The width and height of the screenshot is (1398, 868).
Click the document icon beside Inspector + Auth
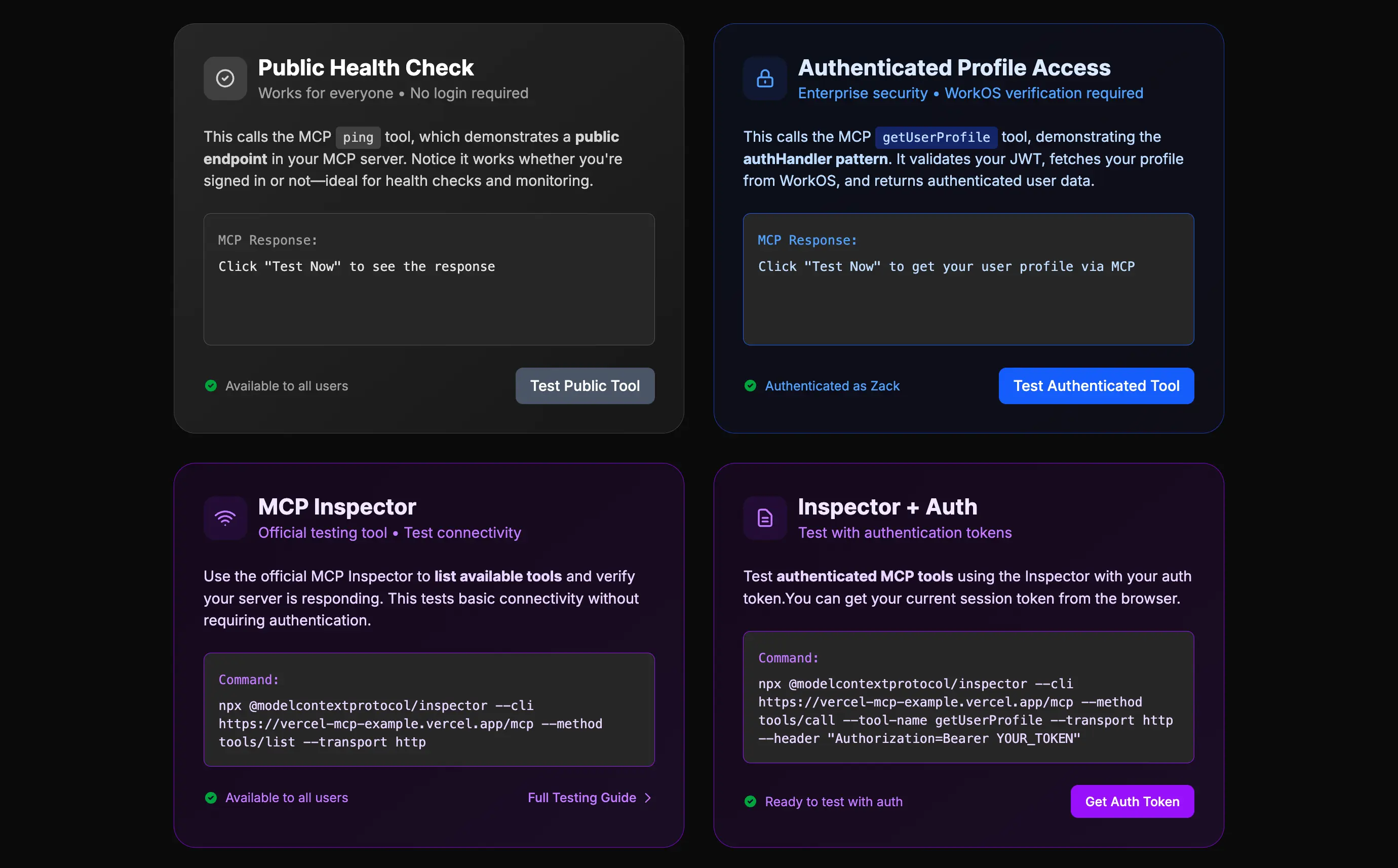765,518
